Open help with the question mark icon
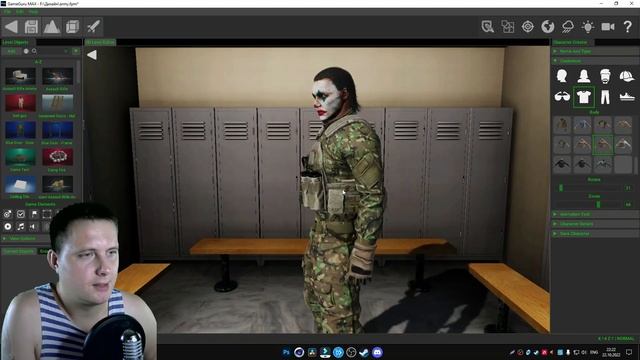This screenshot has width=640, height=360. pos(628,27)
